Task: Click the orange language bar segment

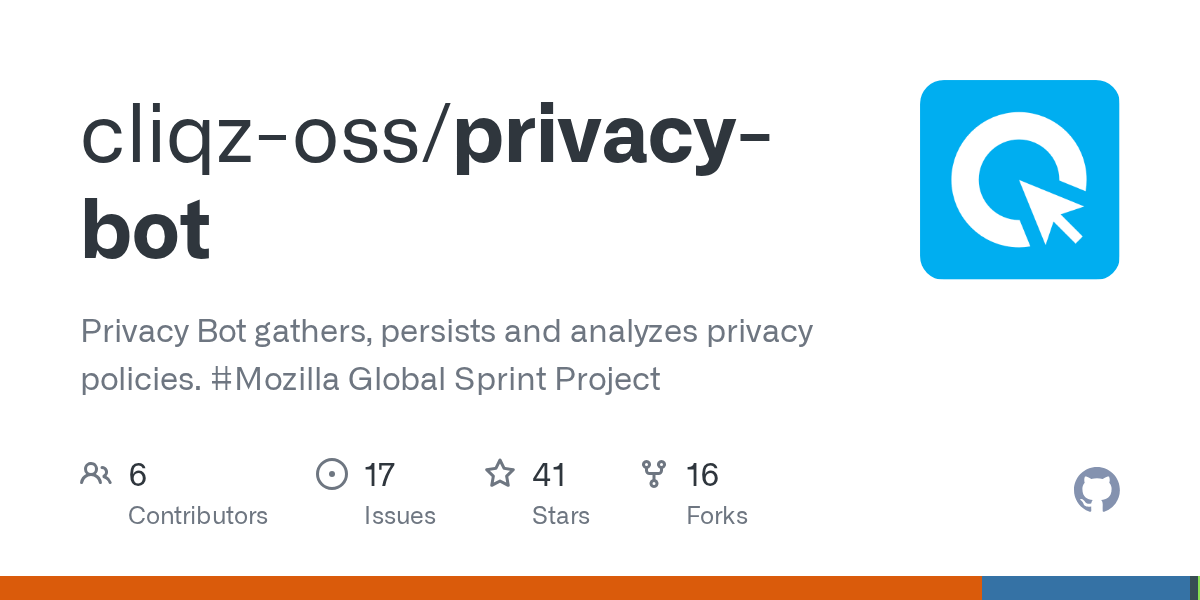Action: pyautogui.click(x=490, y=588)
